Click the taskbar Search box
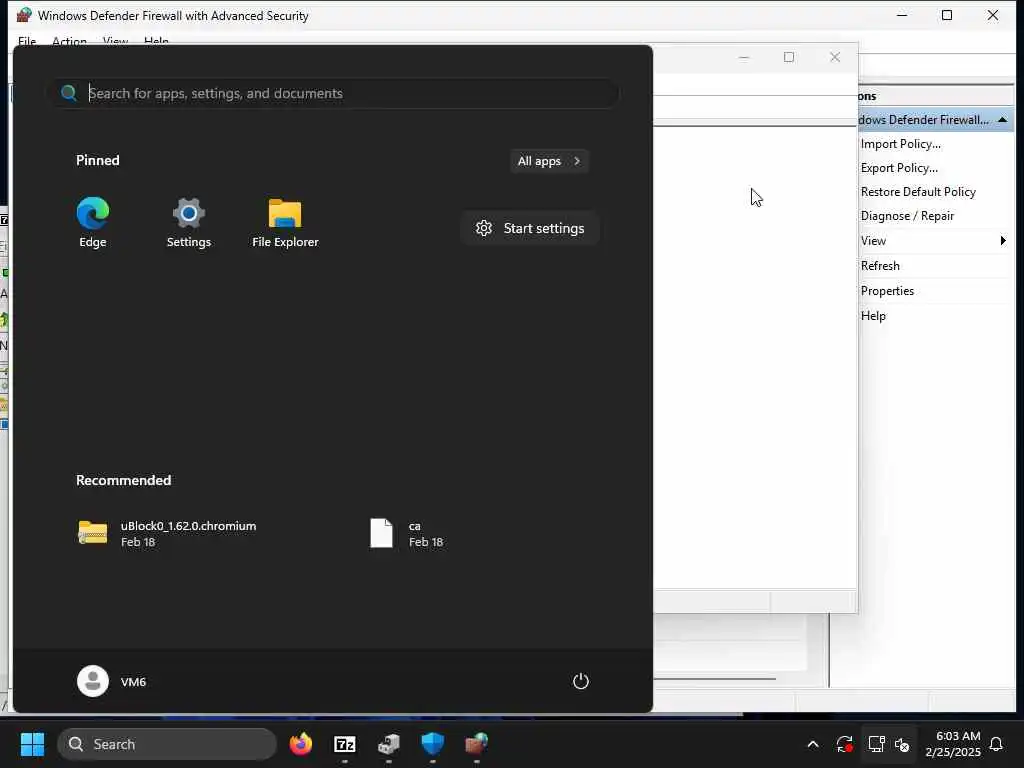Image resolution: width=1024 pixels, height=768 pixels. coord(167,744)
